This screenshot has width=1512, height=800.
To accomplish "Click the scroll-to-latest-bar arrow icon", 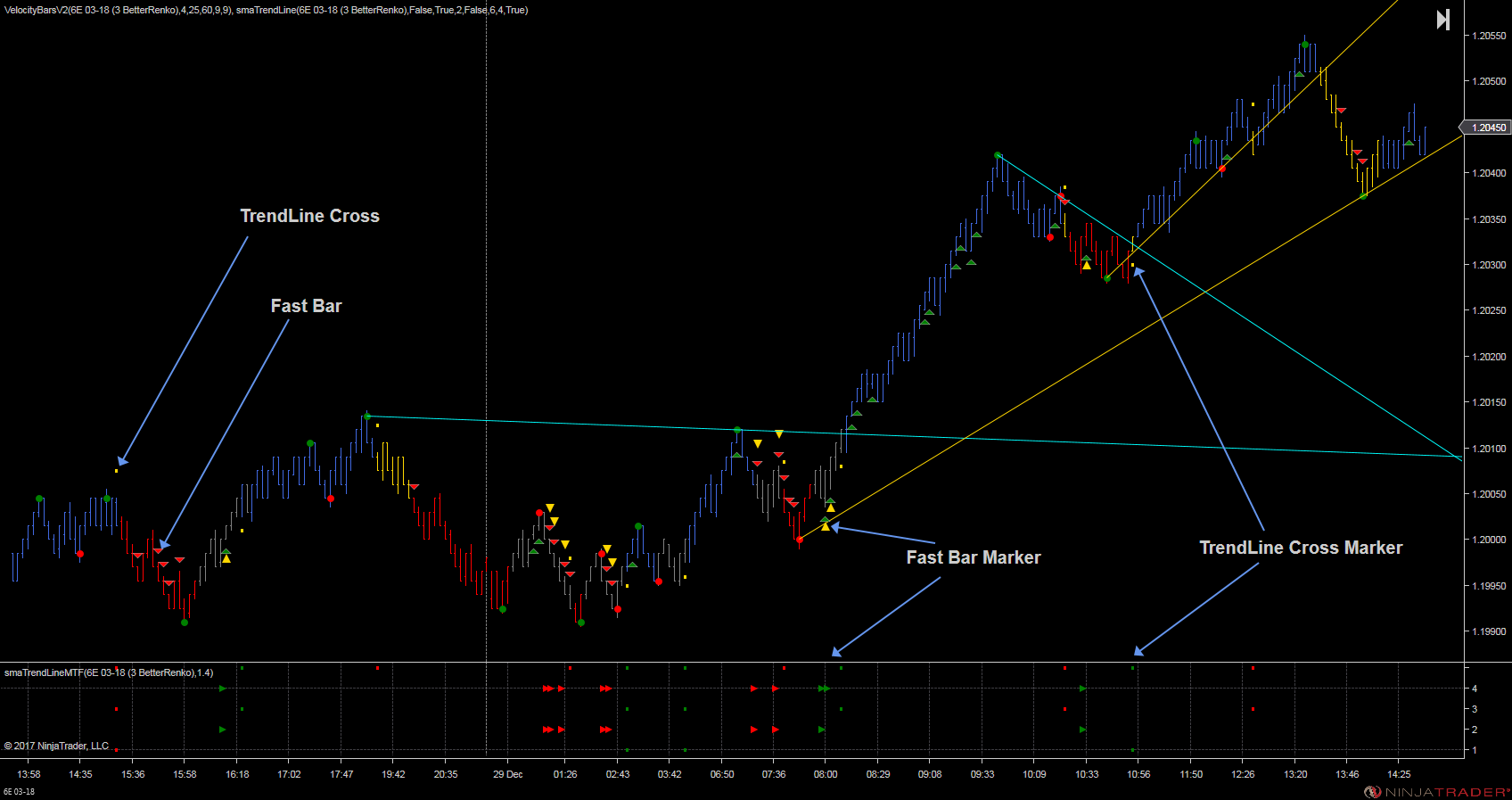I will (1442, 20).
